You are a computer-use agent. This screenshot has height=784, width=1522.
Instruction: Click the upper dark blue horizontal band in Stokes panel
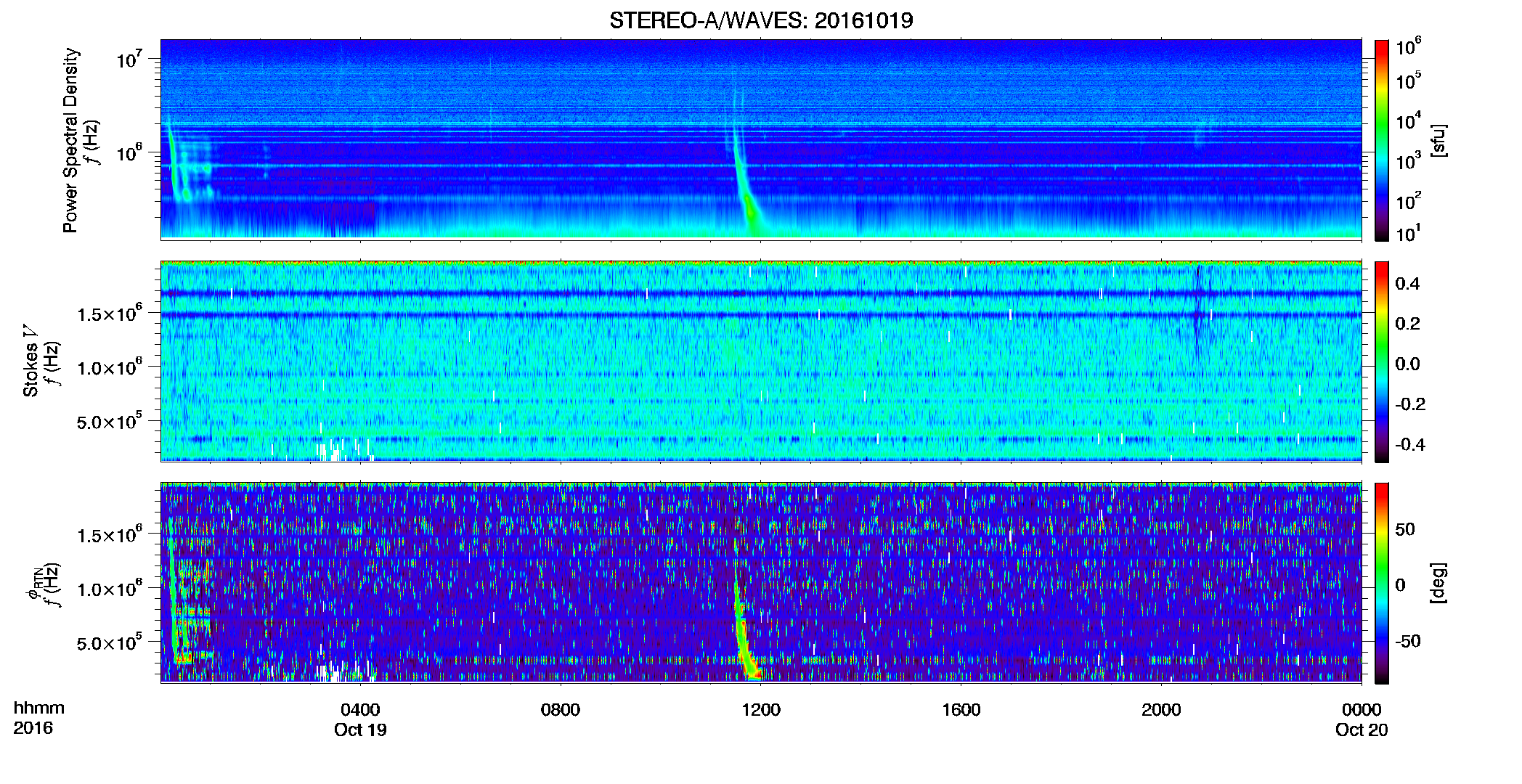(x=761, y=293)
